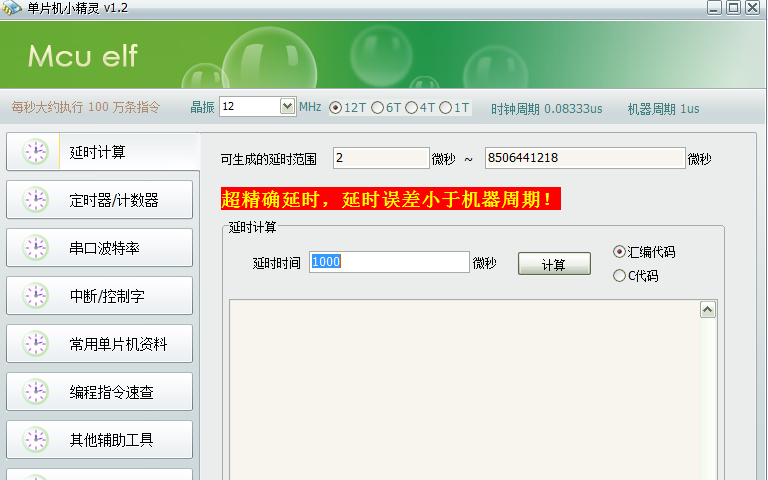Click the 计算 button
The height and width of the screenshot is (480, 768).
click(554, 264)
